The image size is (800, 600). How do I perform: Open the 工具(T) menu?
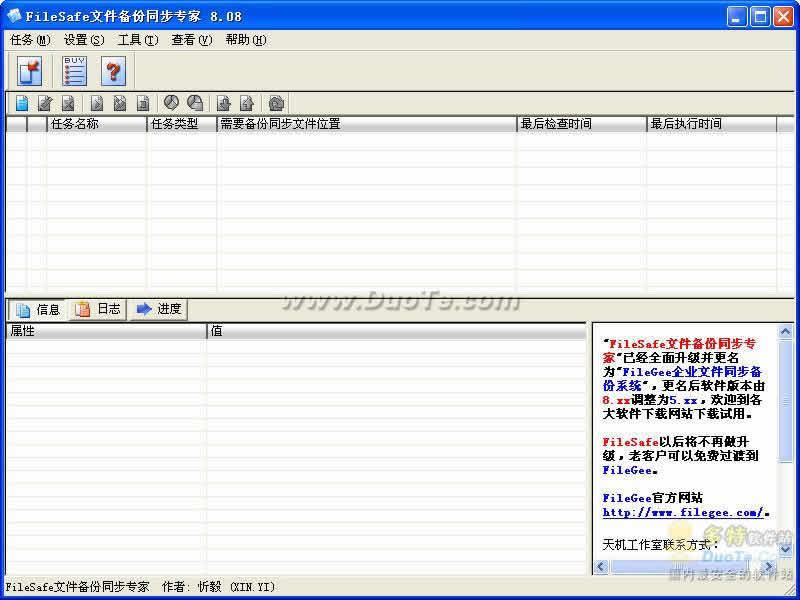[x=138, y=40]
